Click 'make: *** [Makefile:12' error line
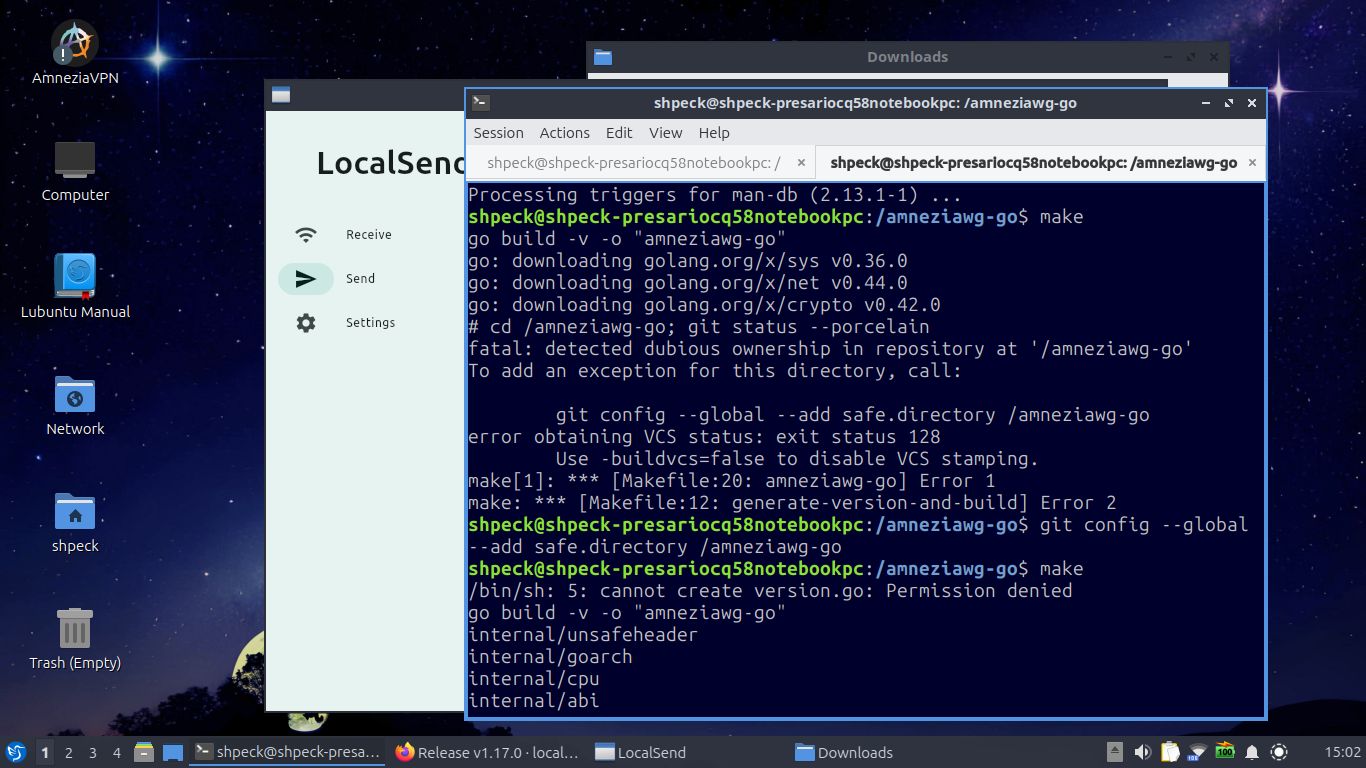Viewport: 1366px width, 768px height. pyautogui.click(x=792, y=503)
